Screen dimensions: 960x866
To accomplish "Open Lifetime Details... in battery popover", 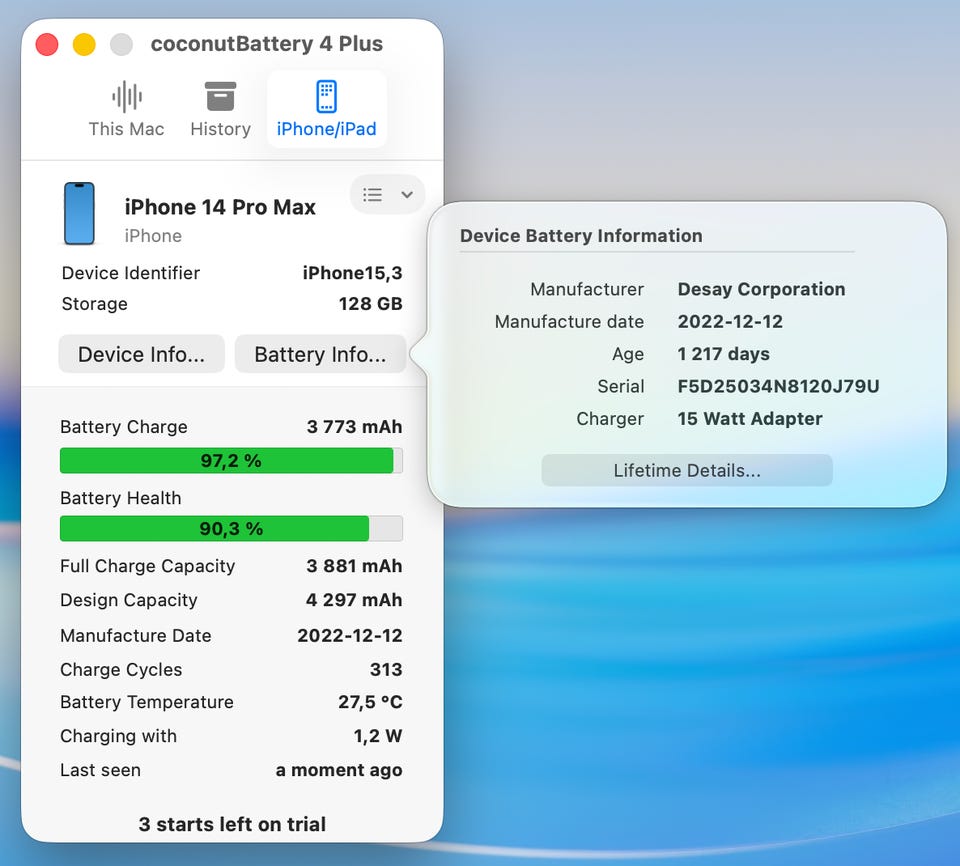I will point(687,470).
